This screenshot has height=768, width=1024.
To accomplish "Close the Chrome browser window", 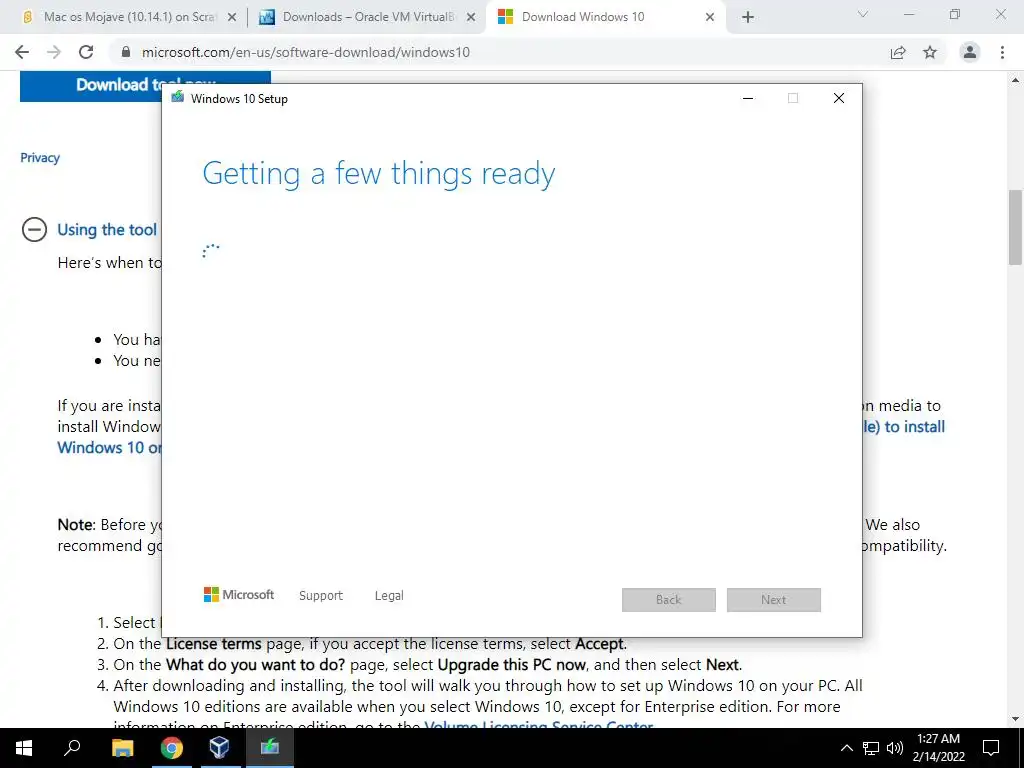I will [x=1000, y=14].
